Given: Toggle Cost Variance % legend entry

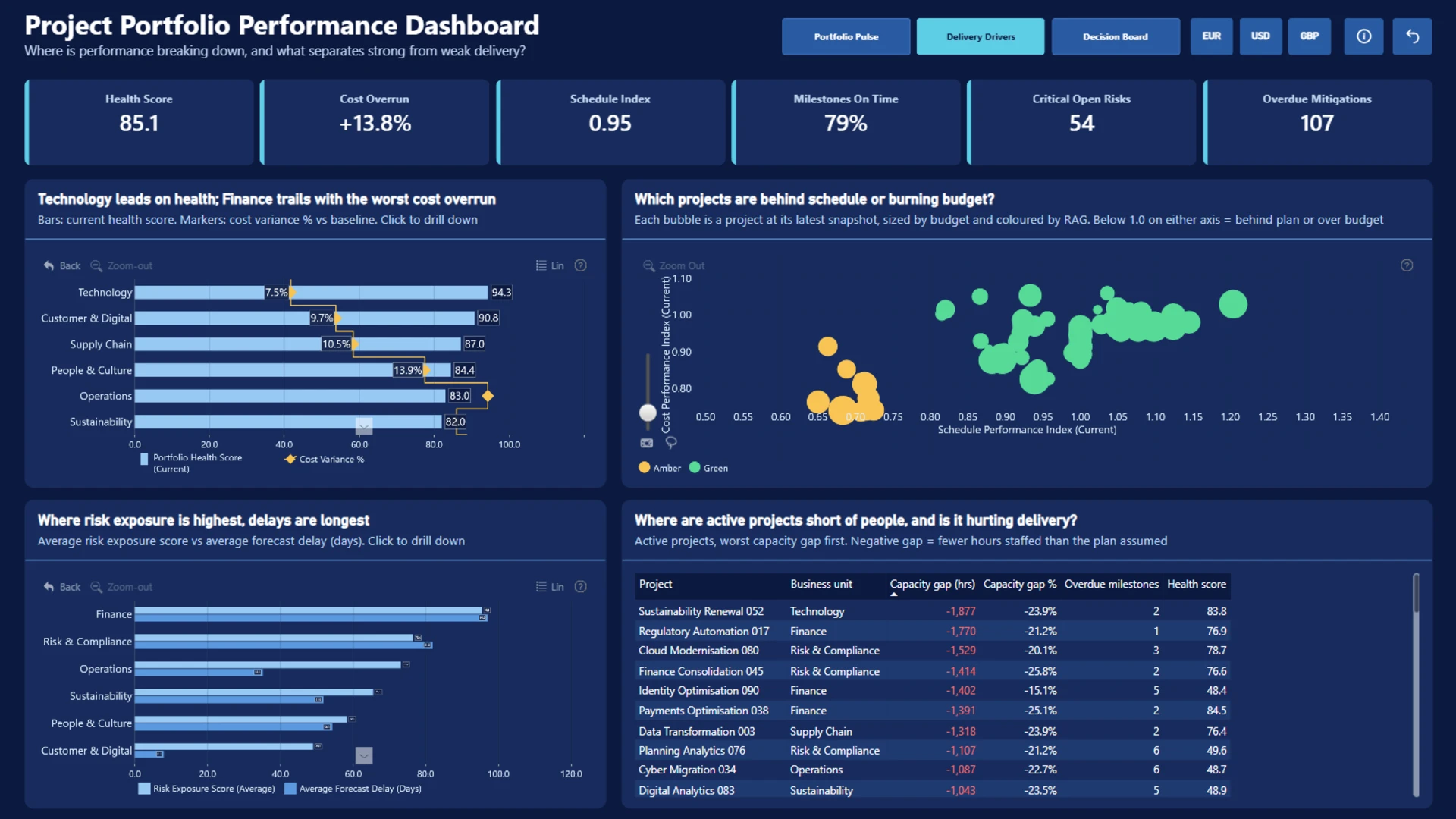Looking at the screenshot, I should point(324,460).
